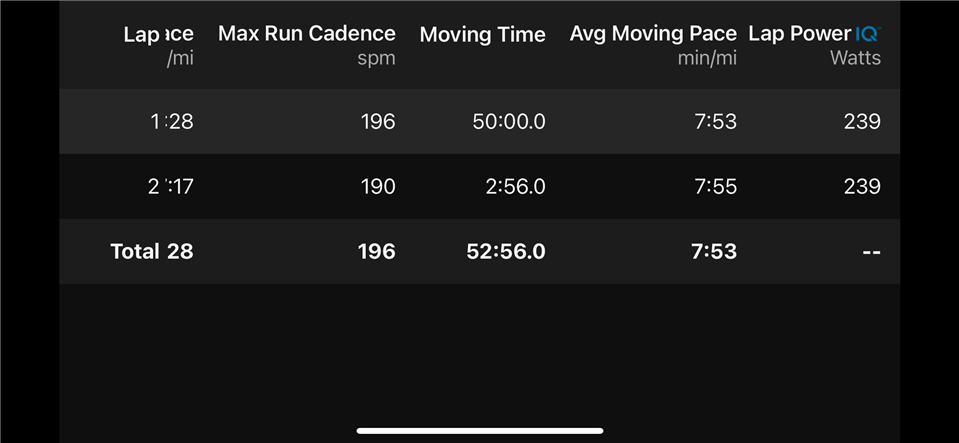Select lap 1 max cadence 196

tap(377, 122)
